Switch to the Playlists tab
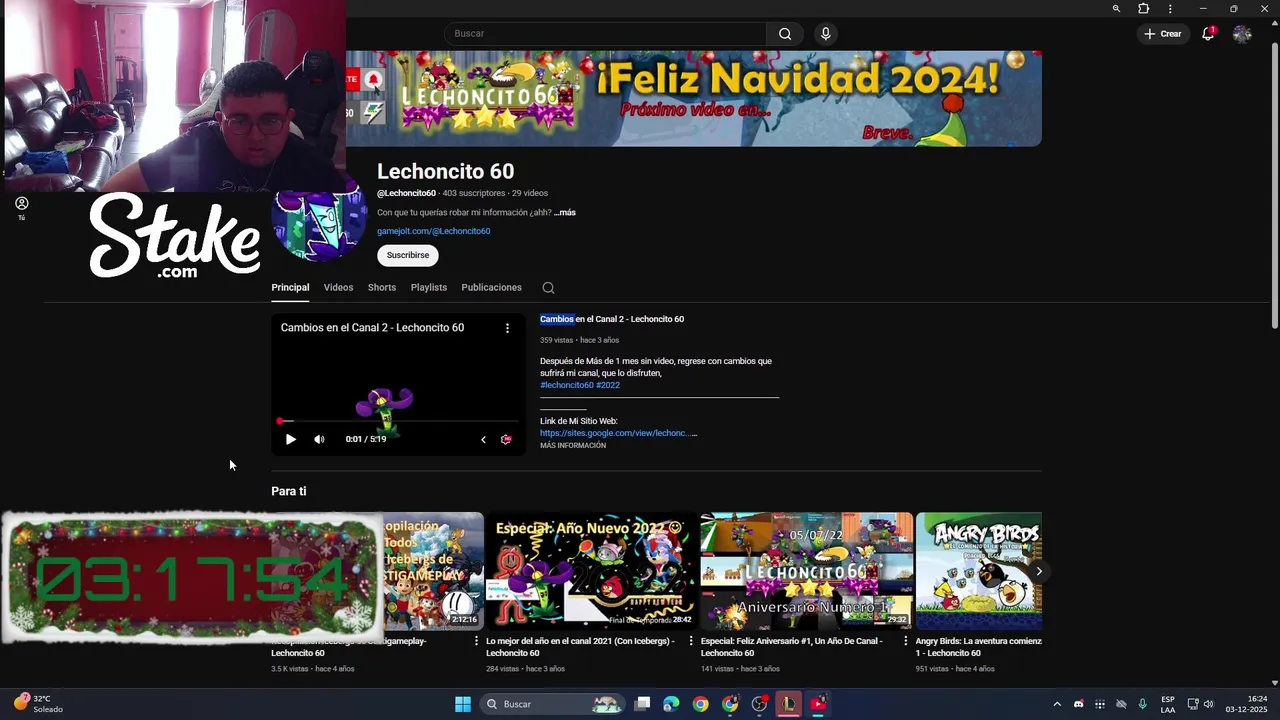The image size is (1280, 720). click(x=429, y=287)
